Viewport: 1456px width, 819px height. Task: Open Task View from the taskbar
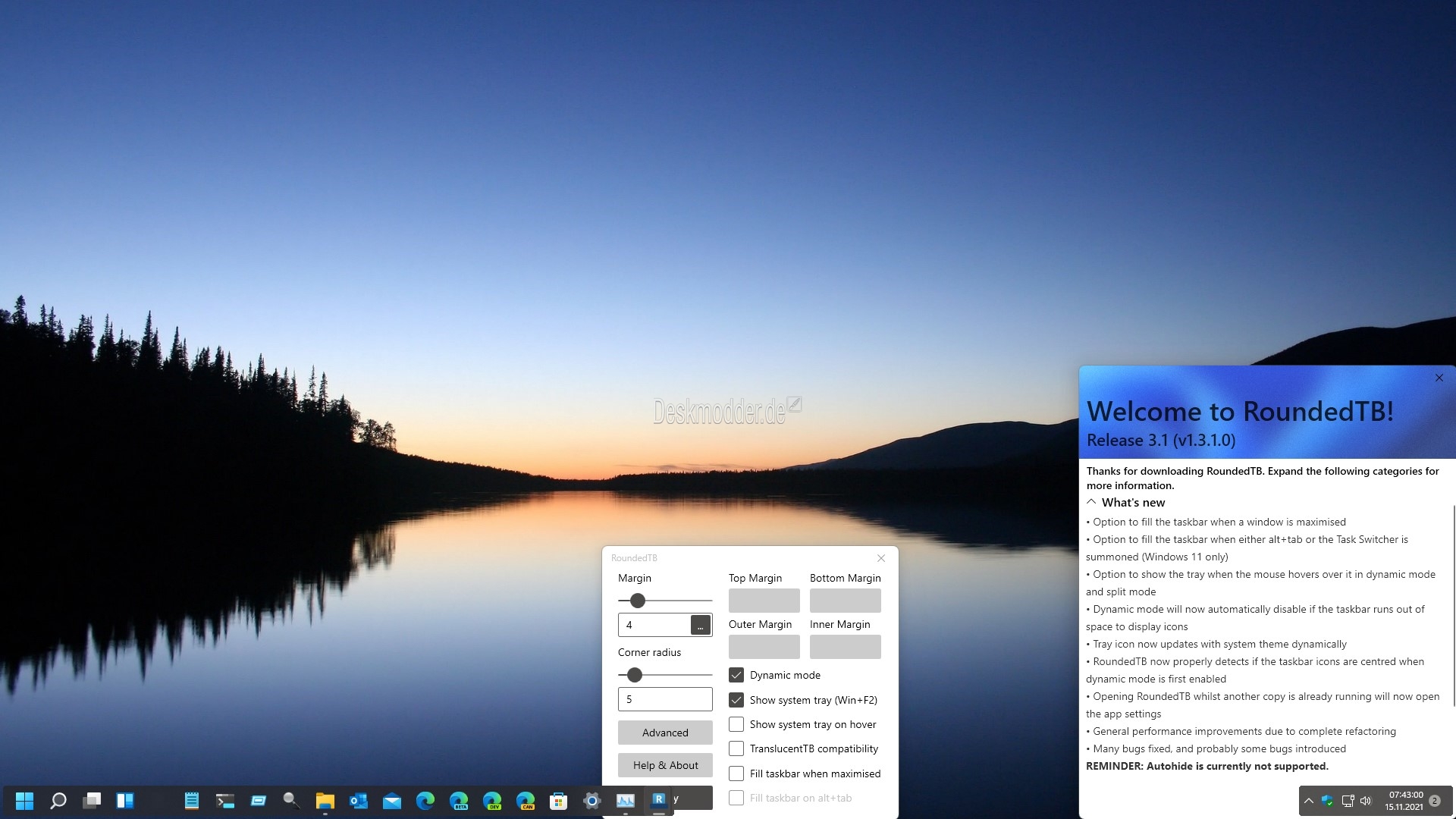pyautogui.click(x=92, y=801)
